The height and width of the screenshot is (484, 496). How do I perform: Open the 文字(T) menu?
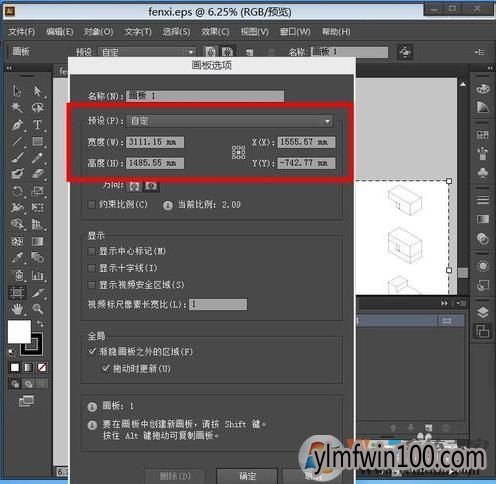(x=138, y=32)
